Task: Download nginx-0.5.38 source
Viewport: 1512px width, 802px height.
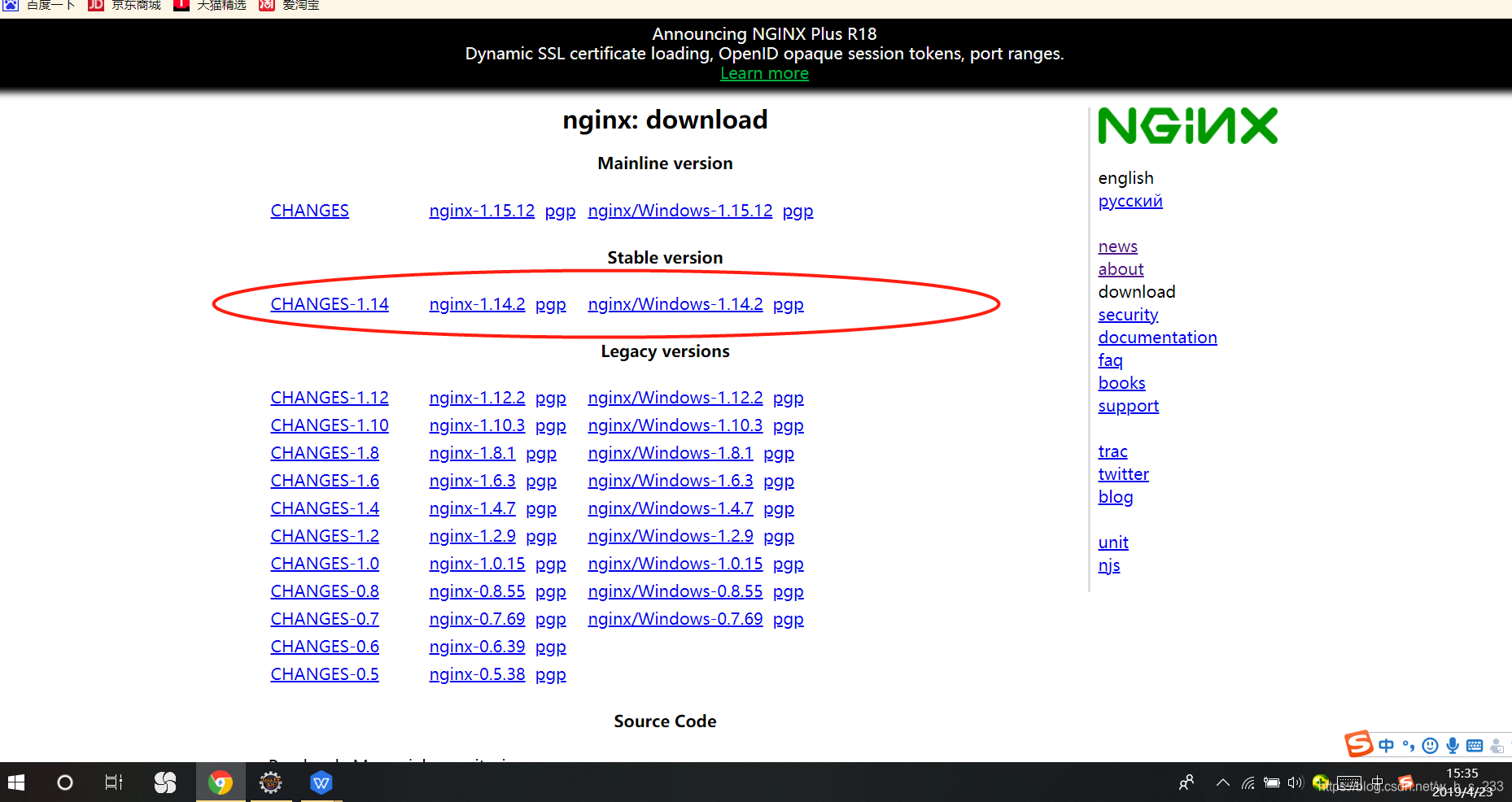Action: click(478, 674)
